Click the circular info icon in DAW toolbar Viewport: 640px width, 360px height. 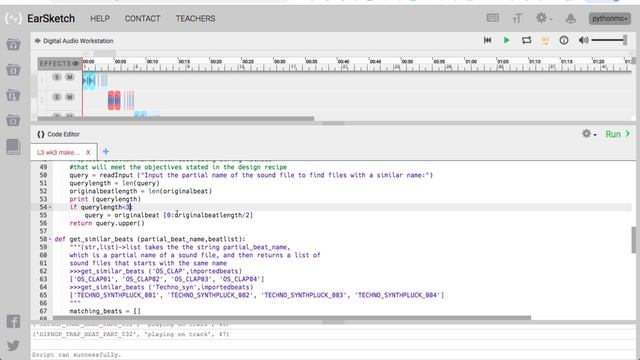[564, 40]
